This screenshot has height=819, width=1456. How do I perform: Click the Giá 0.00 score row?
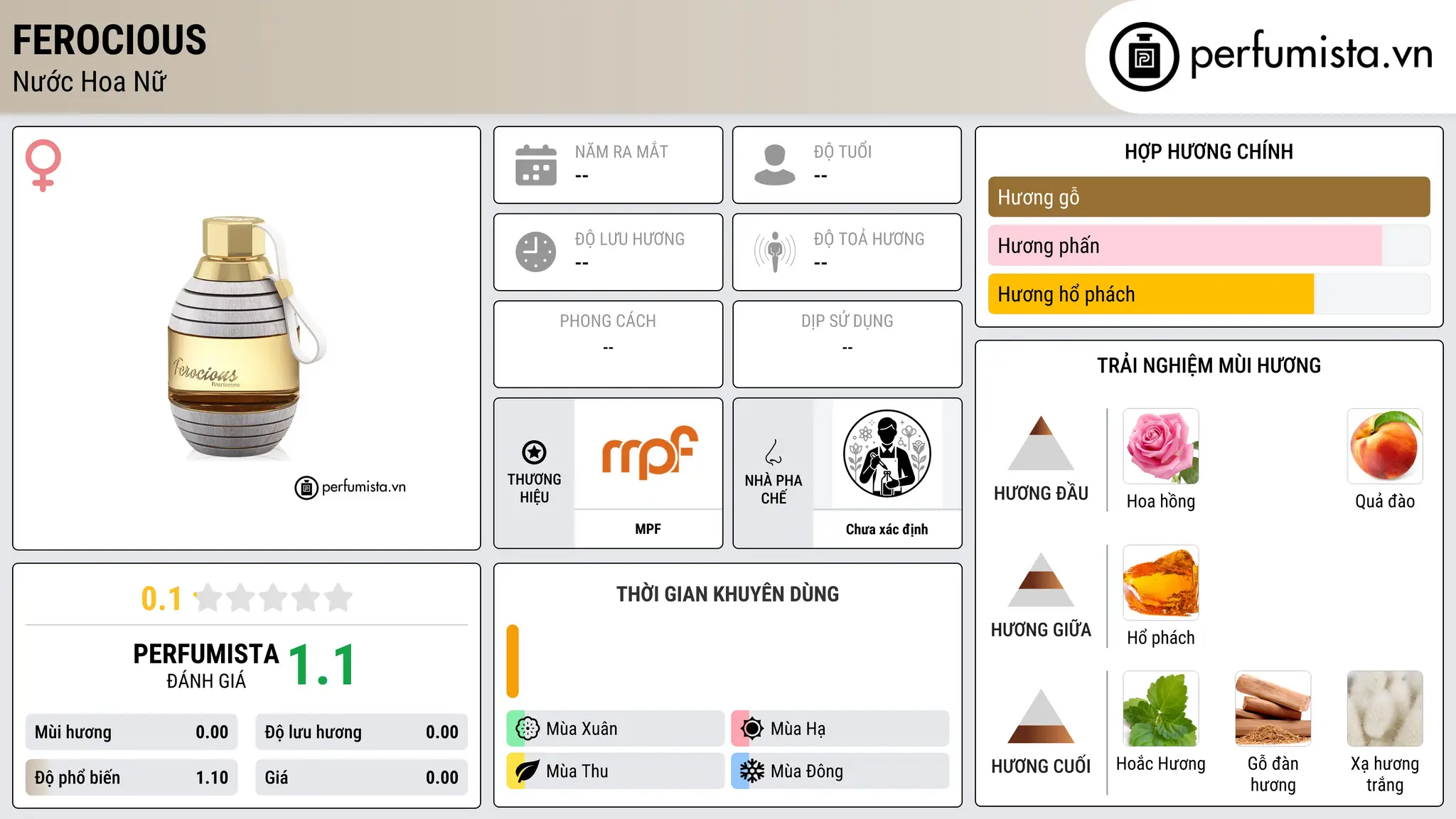pos(361,778)
